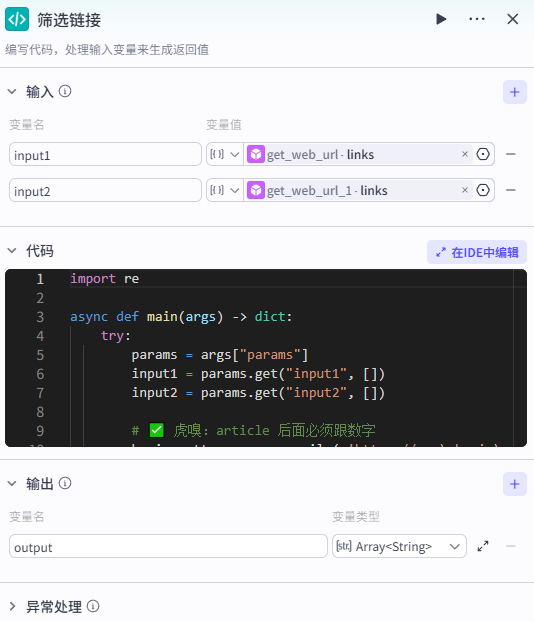534x622 pixels.
Task: Click the 虎嗅 article comment line
Action: click(254, 431)
